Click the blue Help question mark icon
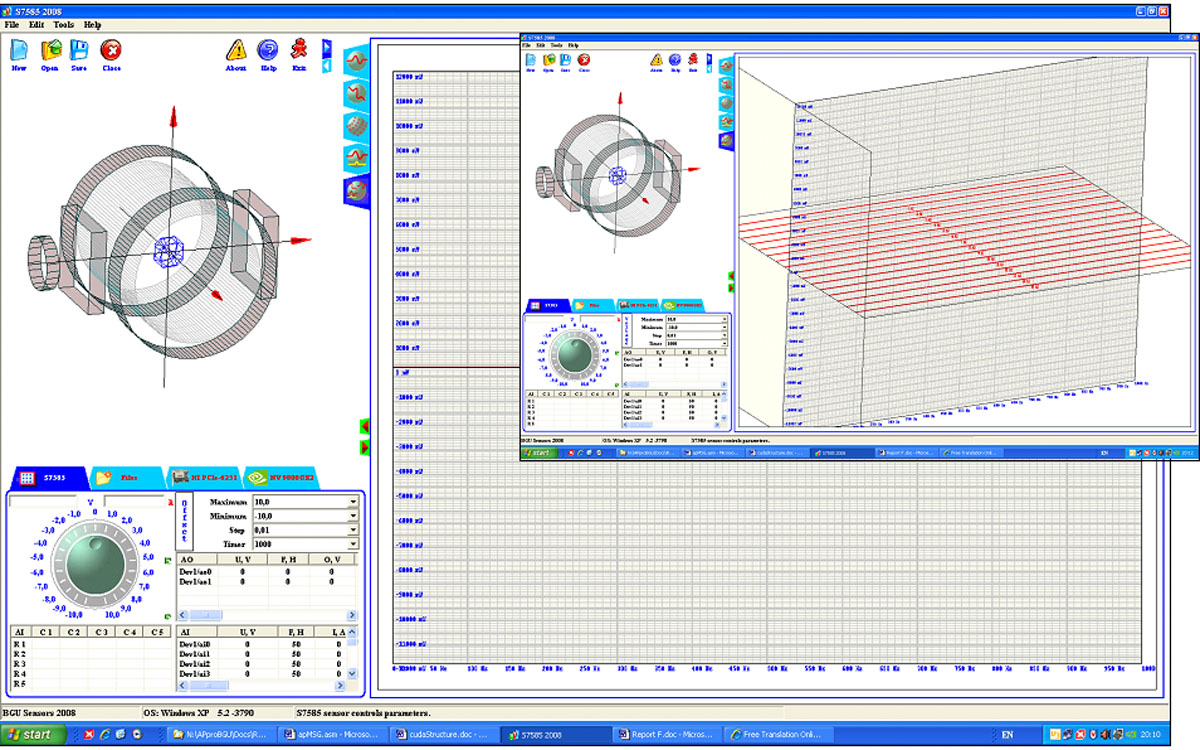Viewport: 1200px width, 750px height. [268, 50]
